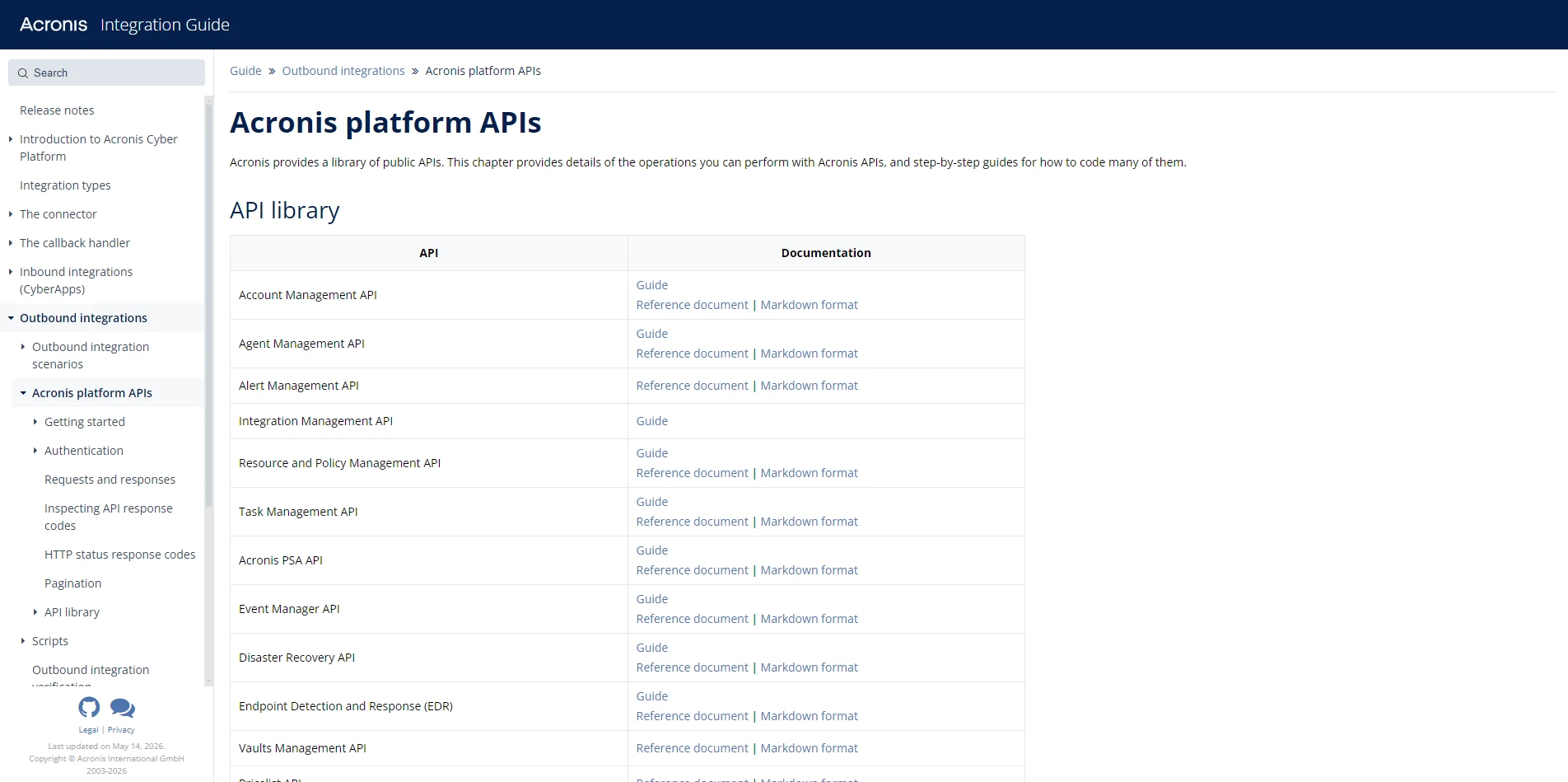Open Markdown format for Alert Management API
The height and width of the screenshot is (782, 1568).
pyautogui.click(x=809, y=386)
